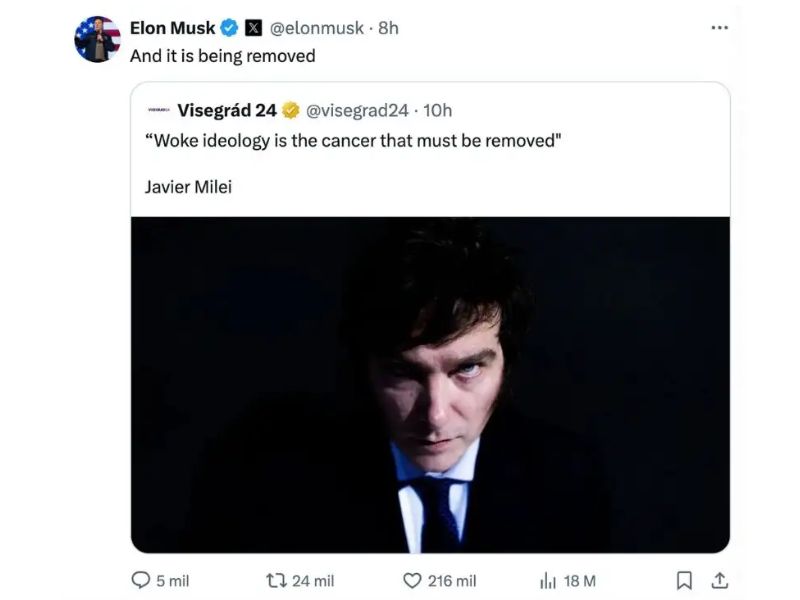Click the share upload arrow icon
The width and height of the screenshot is (800, 600).
point(718,580)
